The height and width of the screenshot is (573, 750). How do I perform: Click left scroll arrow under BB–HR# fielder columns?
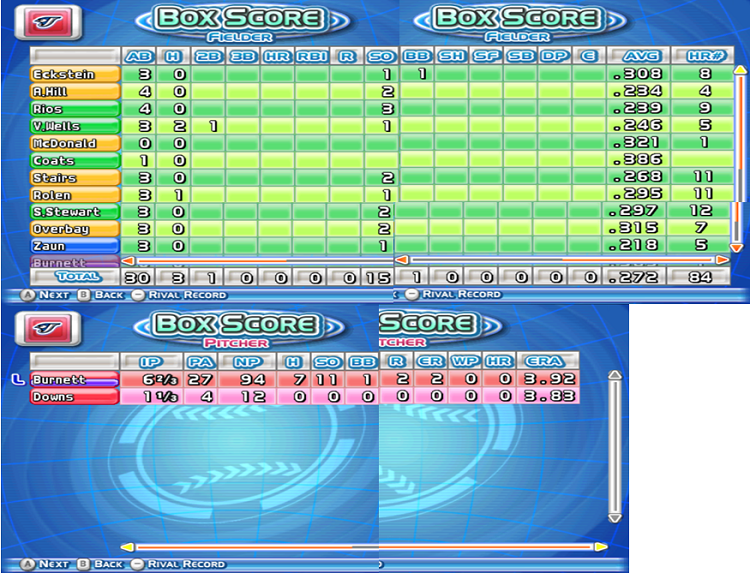(x=402, y=260)
